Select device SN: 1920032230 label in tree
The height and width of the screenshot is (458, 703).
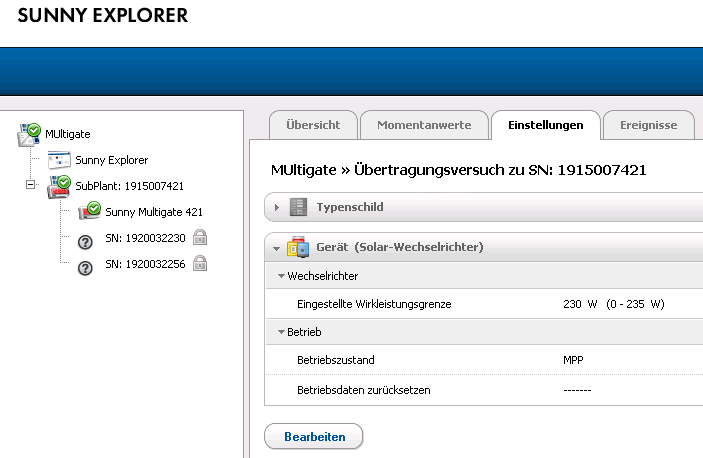pyautogui.click(x=145, y=238)
